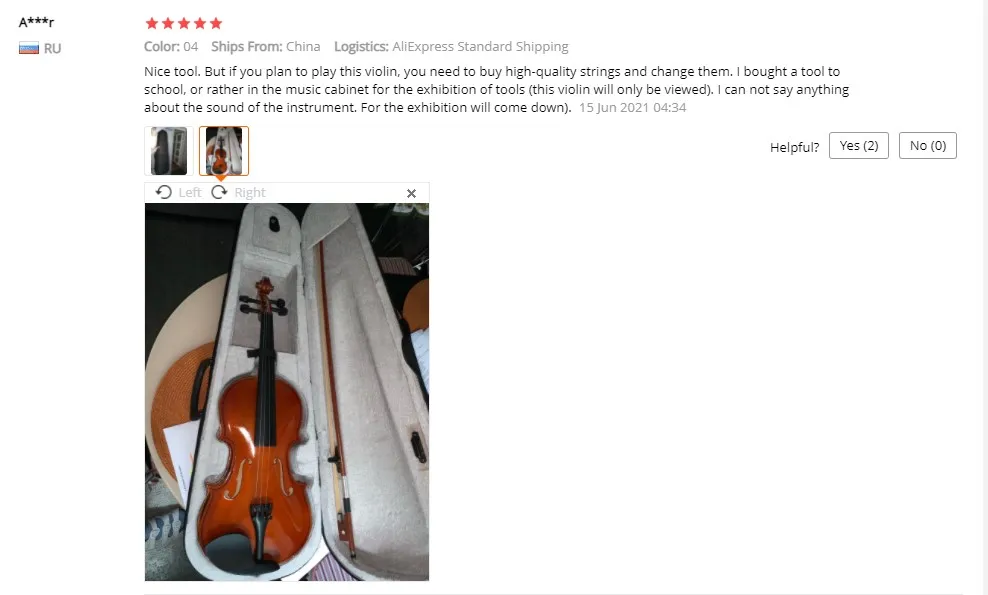The height and width of the screenshot is (595, 988).
Task: Click the 'Left' rotate label
Action: click(x=190, y=193)
